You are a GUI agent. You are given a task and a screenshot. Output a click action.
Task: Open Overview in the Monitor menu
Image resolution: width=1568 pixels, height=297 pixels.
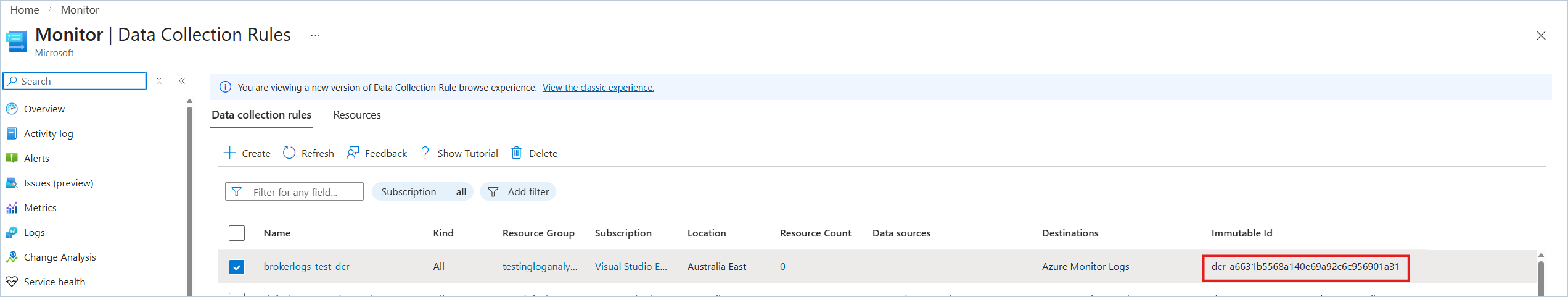44,109
